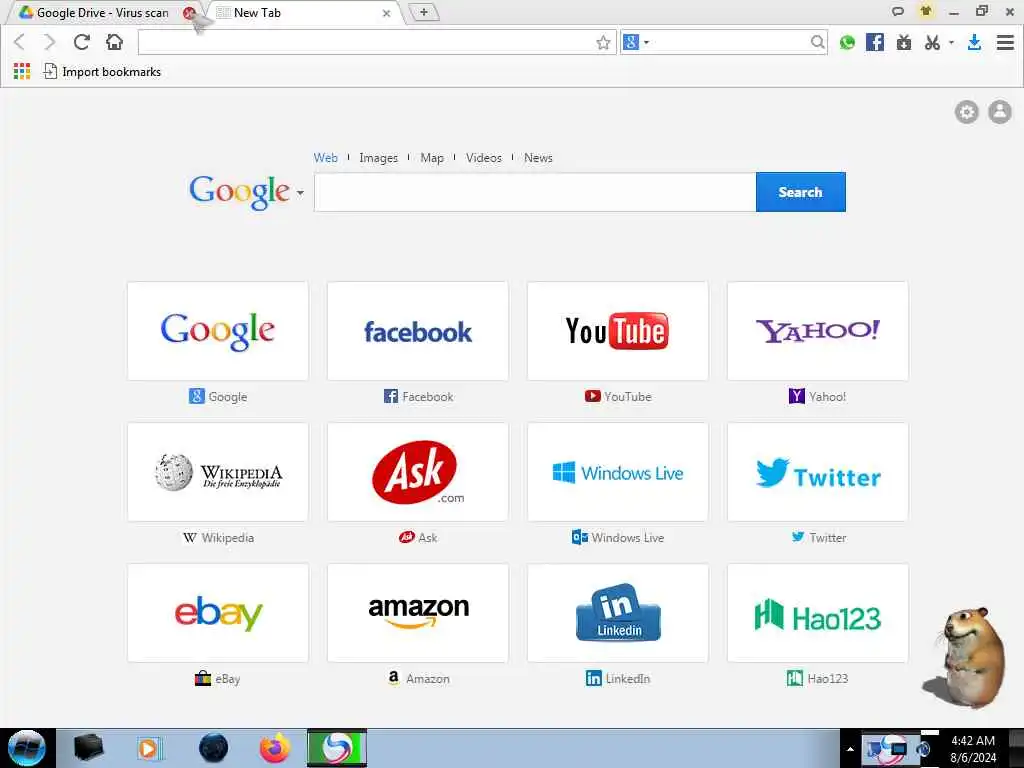This screenshot has width=1024, height=768.
Task: Open the Wikipedia speed dial tile
Action: [x=218, y=472]
